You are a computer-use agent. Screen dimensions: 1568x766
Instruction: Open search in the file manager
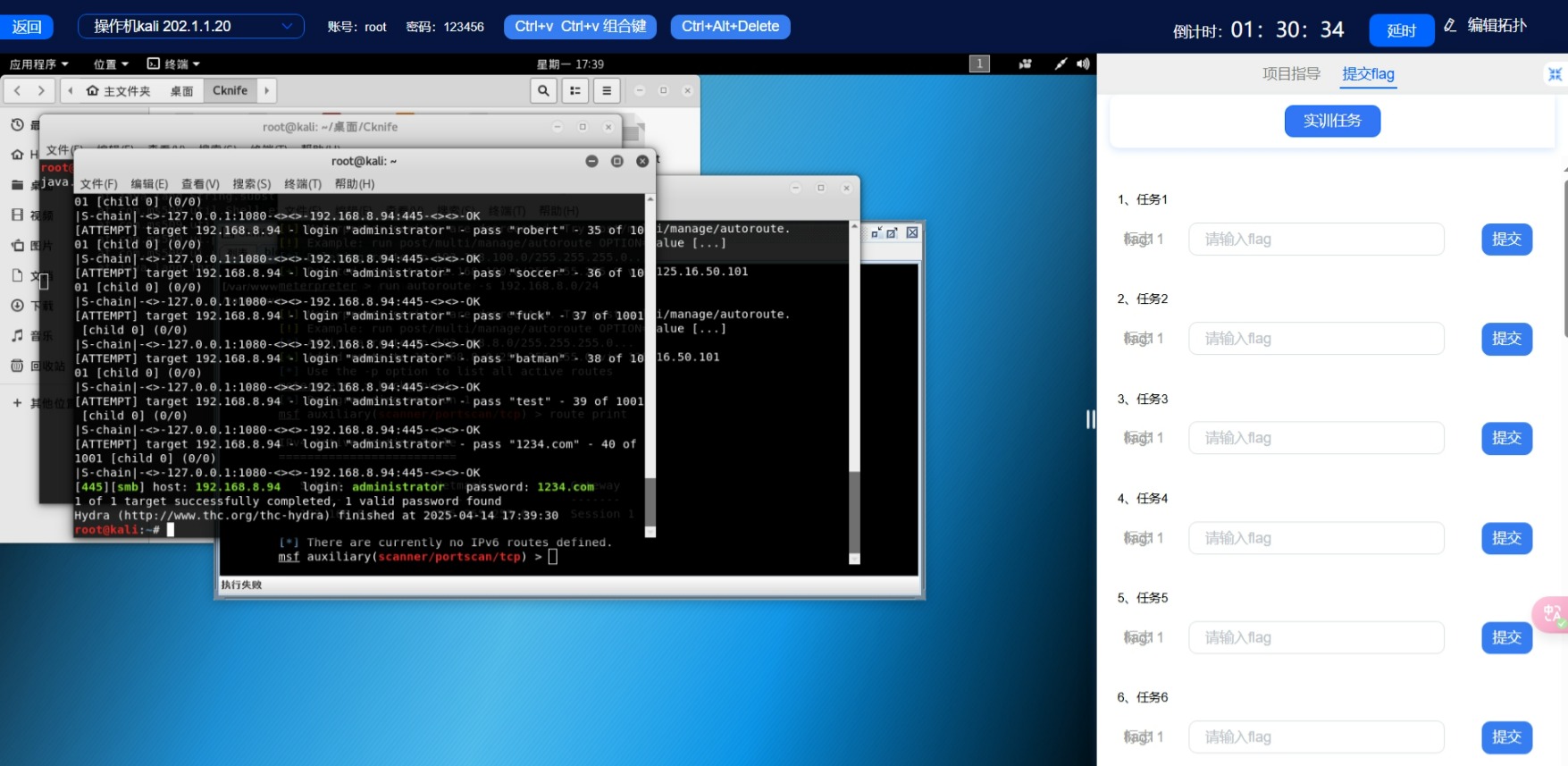tap(543, 90)
